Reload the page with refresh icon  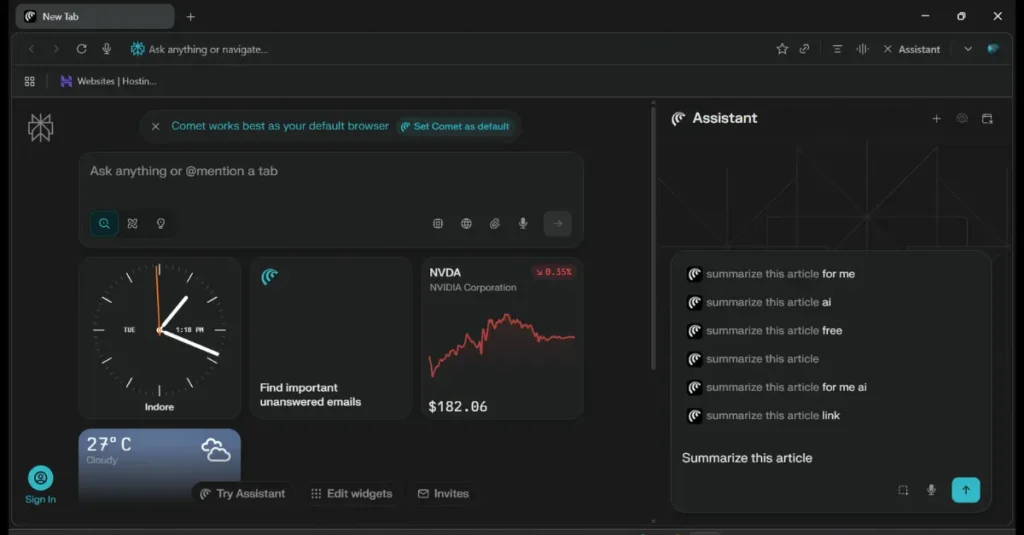82,49
